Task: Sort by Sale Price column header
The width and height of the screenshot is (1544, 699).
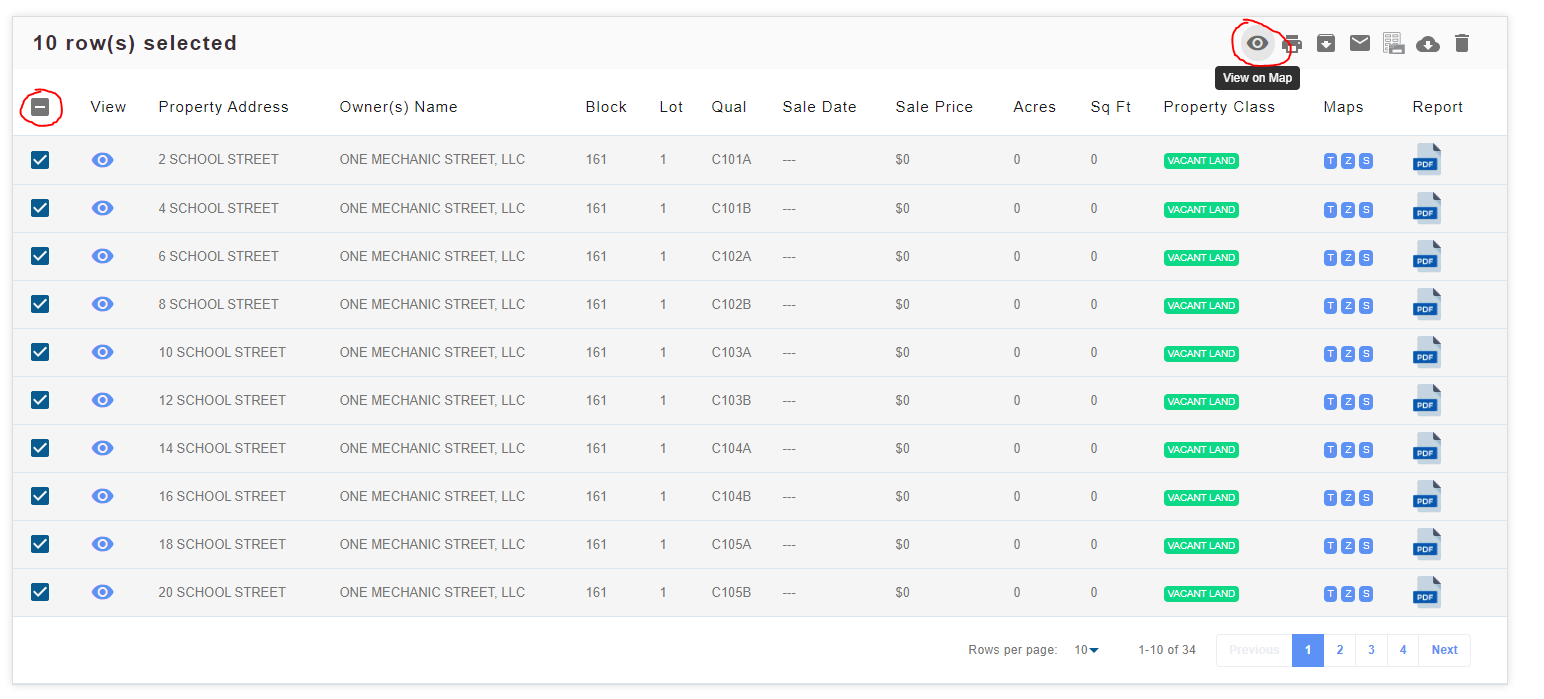Action: tap(934, 107)
